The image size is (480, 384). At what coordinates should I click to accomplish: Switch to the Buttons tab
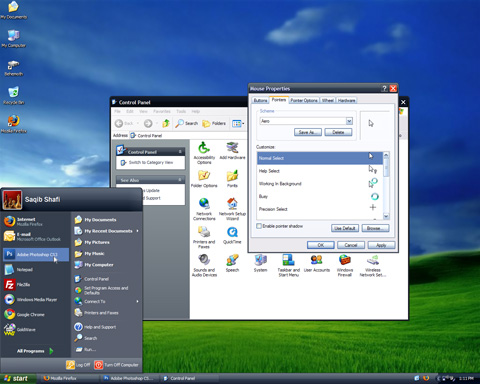click(x=260, y=100)
